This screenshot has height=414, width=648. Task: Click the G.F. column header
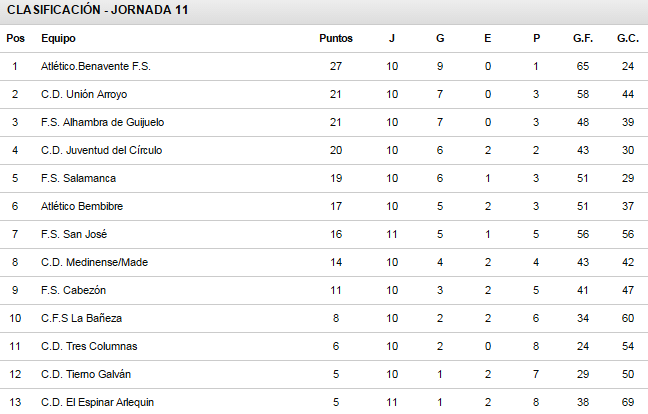[x=583, y=38]
